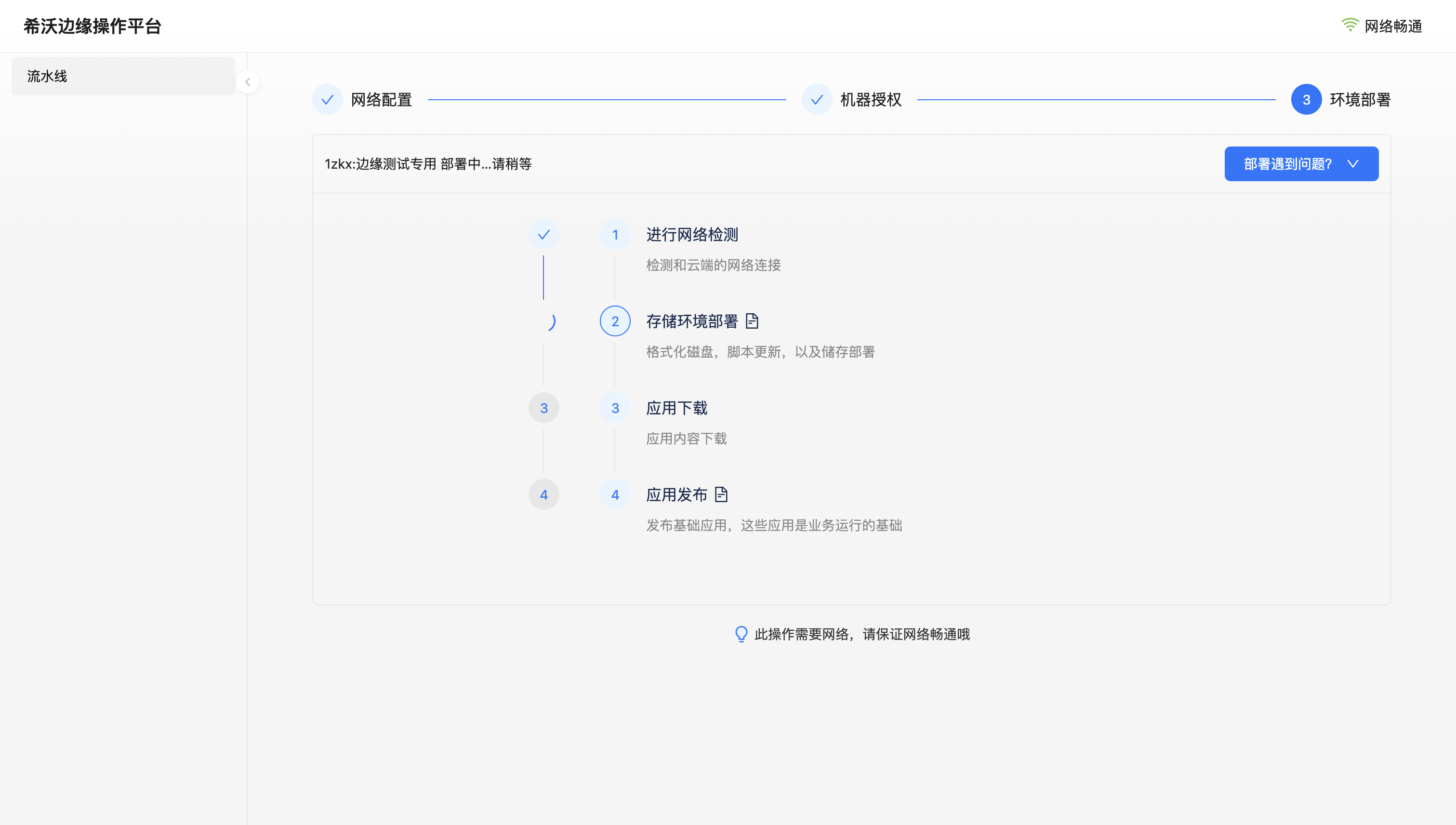Click the description 格式化磁盘,脚本更新,以及储存部署

(761, 352)
